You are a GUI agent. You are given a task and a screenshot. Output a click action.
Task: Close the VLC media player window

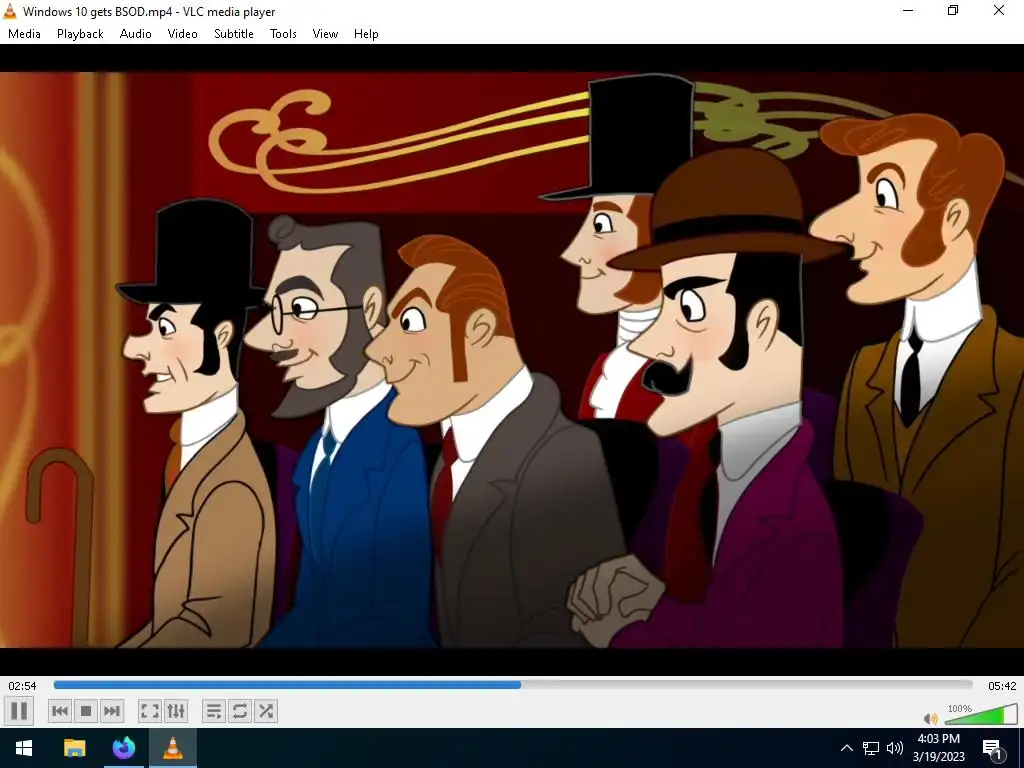tap(999, 11)
